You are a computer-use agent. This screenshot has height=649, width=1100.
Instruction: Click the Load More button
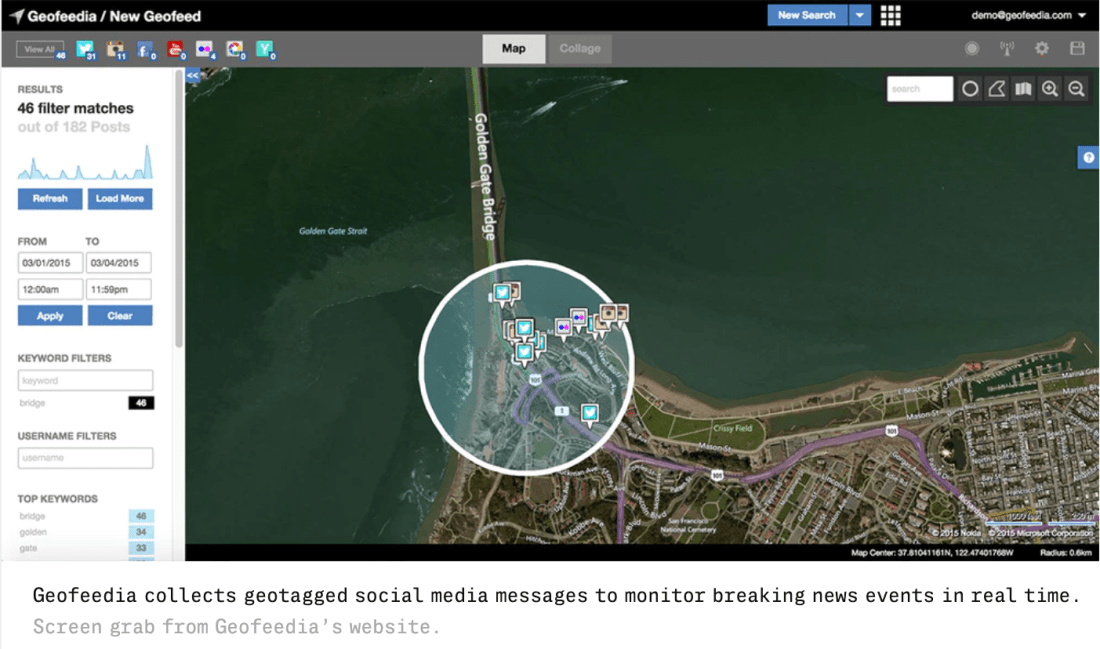tap(119, 199)
